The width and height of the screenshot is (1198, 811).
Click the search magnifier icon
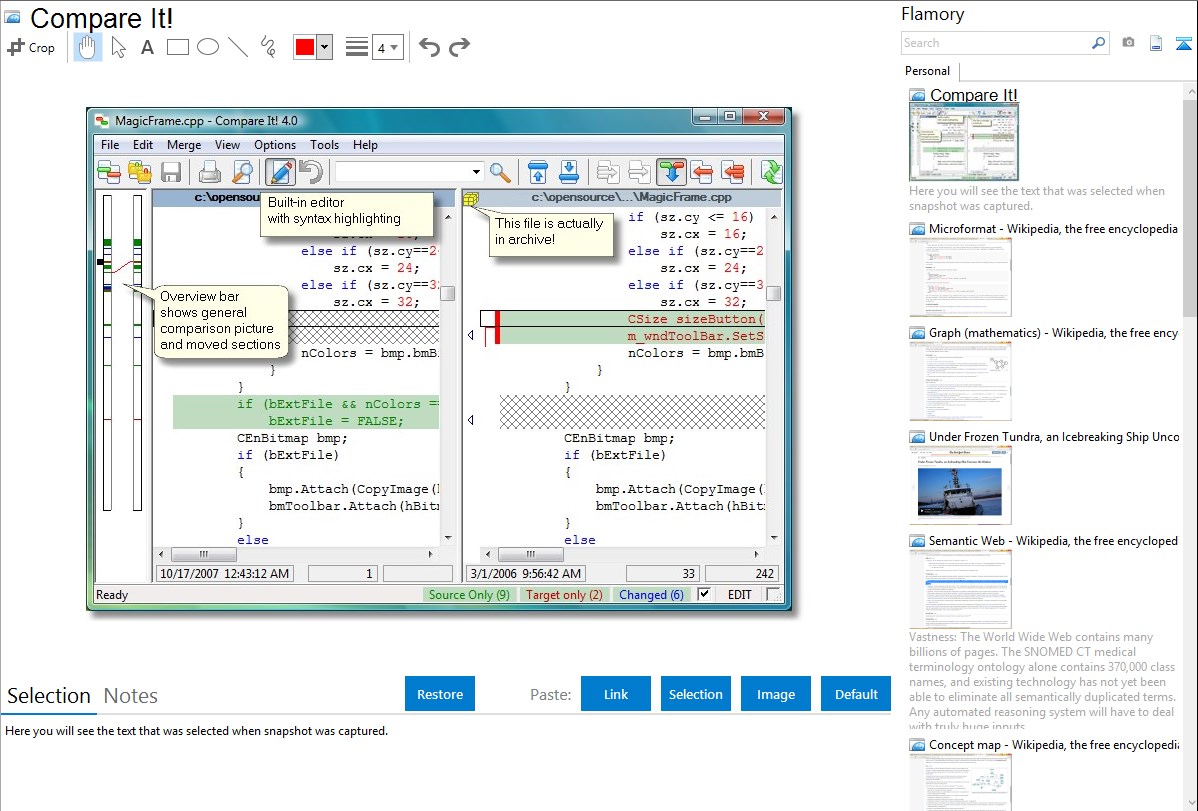point(1099,43)
